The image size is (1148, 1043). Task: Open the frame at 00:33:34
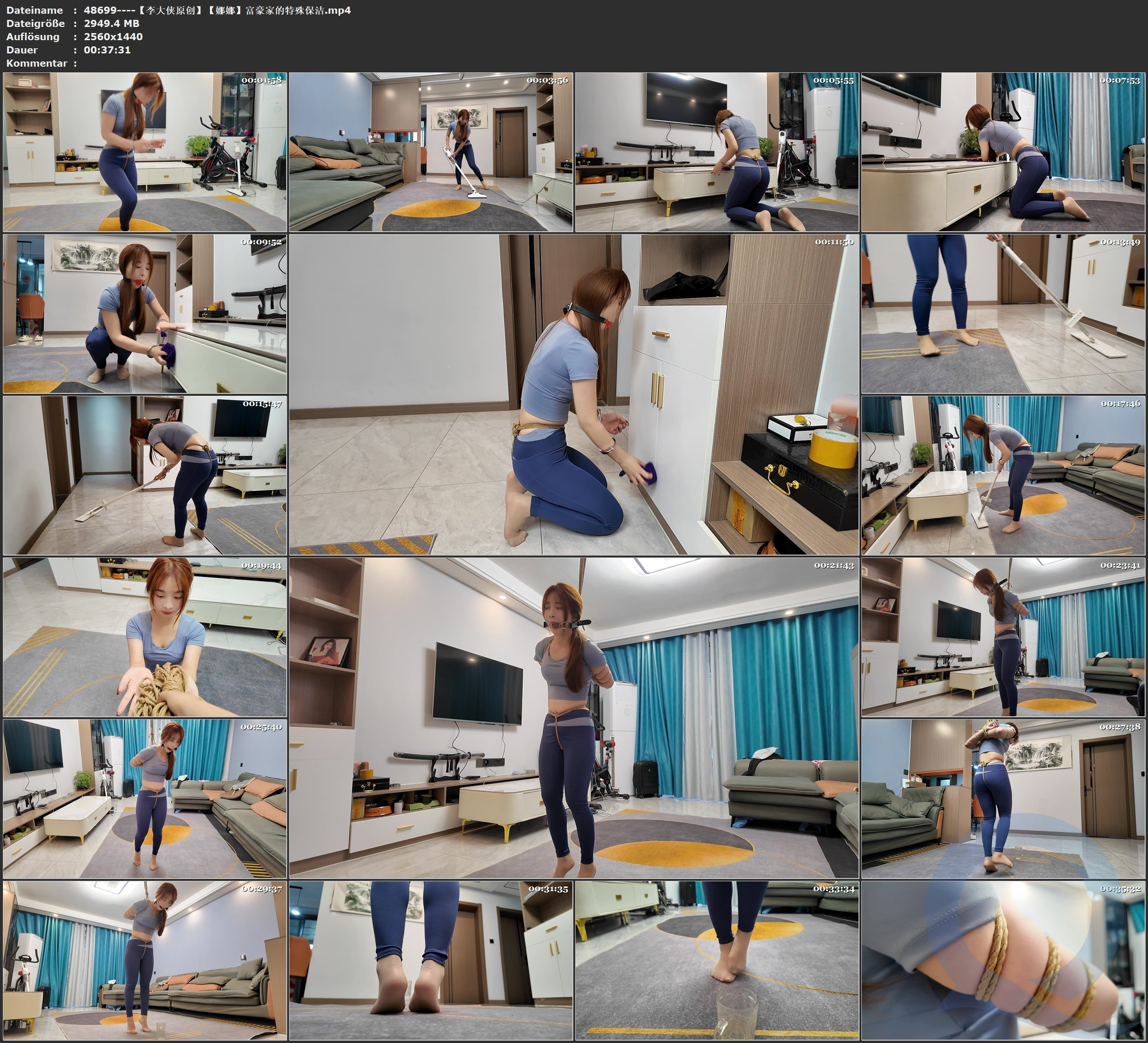point(716,960)
